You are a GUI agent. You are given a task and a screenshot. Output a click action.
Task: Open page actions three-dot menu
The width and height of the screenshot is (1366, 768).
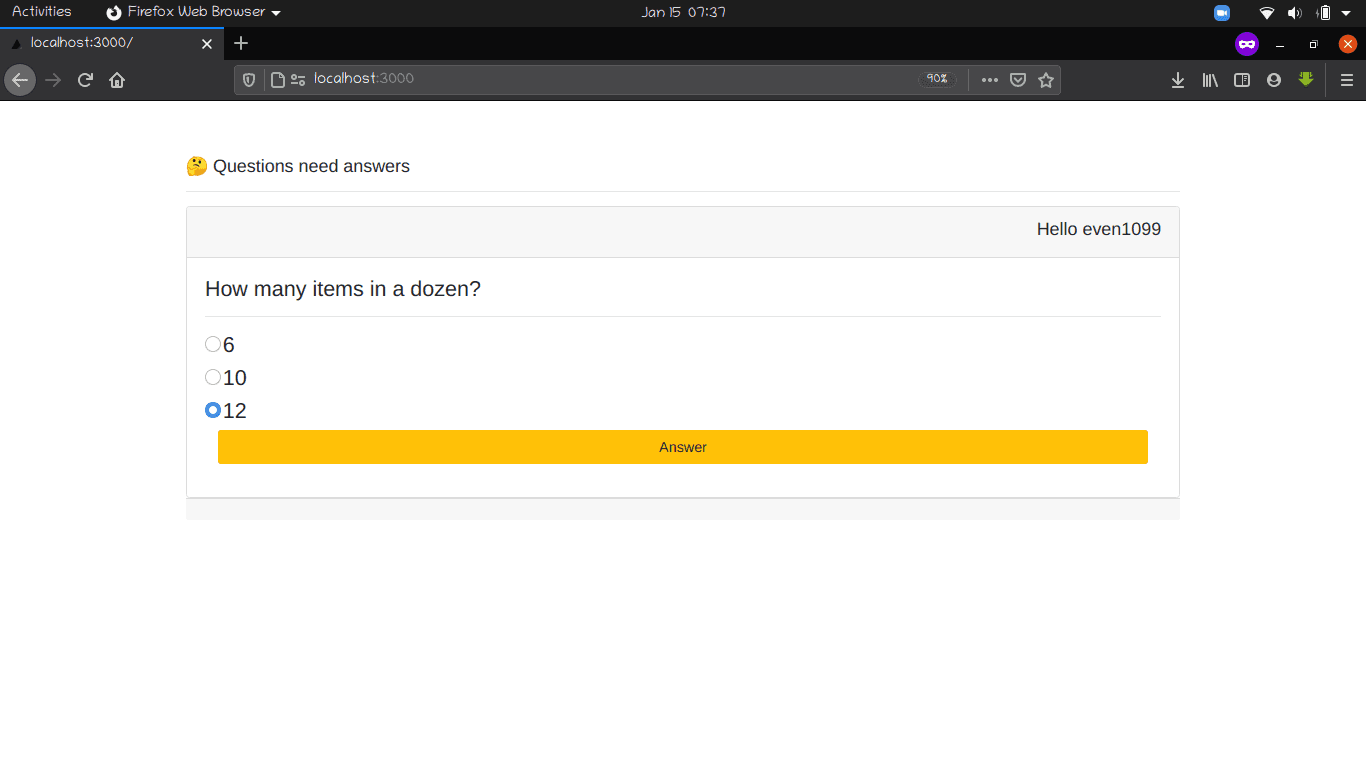point(990,80)
